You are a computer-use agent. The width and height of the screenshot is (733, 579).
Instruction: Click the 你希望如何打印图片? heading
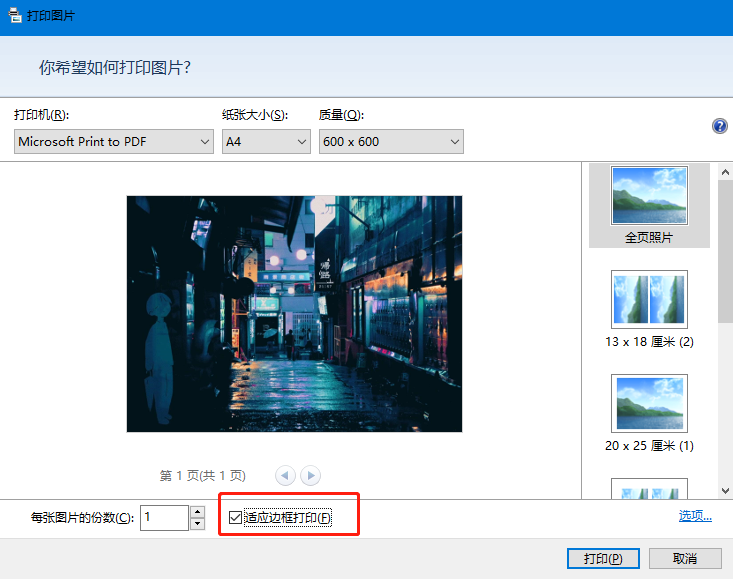[115, 67]
